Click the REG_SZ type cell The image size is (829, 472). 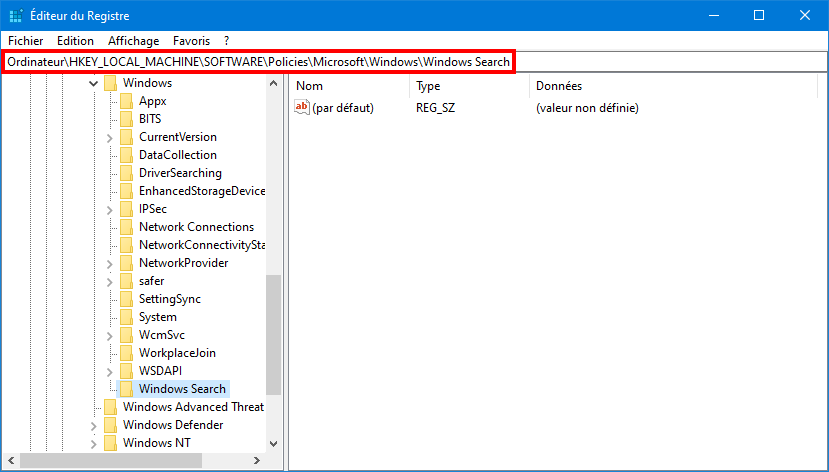coord(435,108)
